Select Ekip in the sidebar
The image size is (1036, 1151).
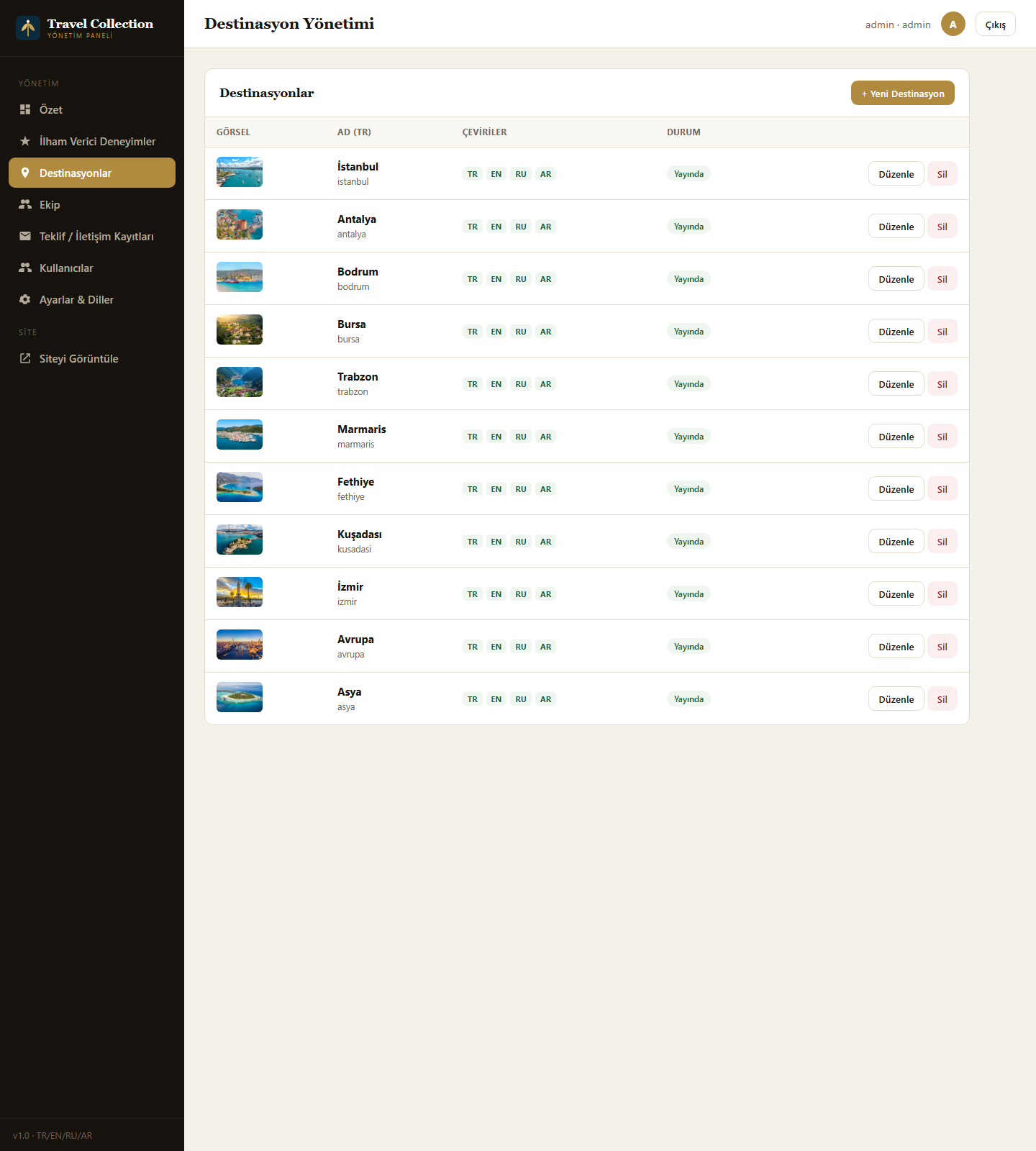92,204
